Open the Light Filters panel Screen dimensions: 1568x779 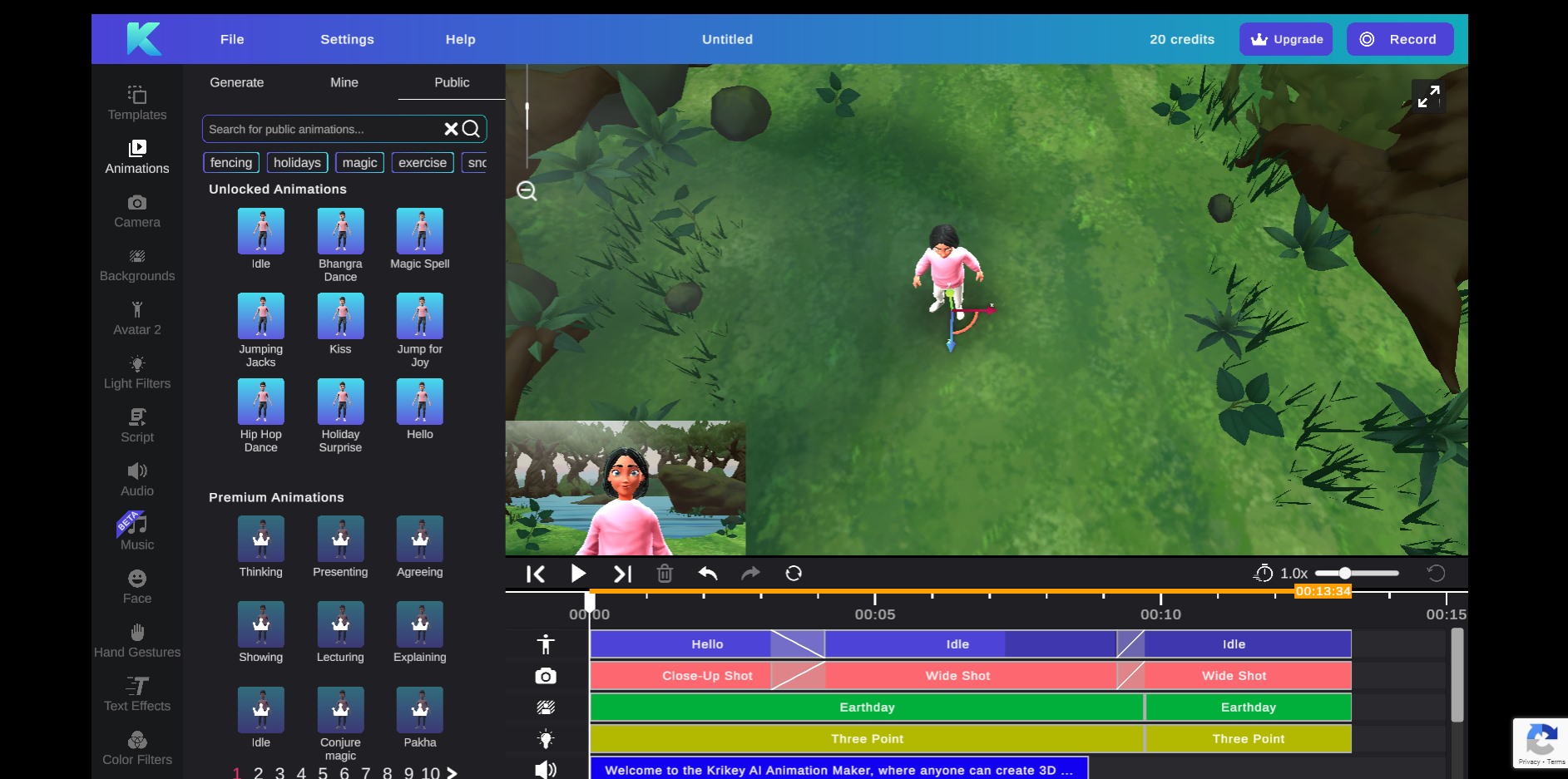tap(137, 372)
